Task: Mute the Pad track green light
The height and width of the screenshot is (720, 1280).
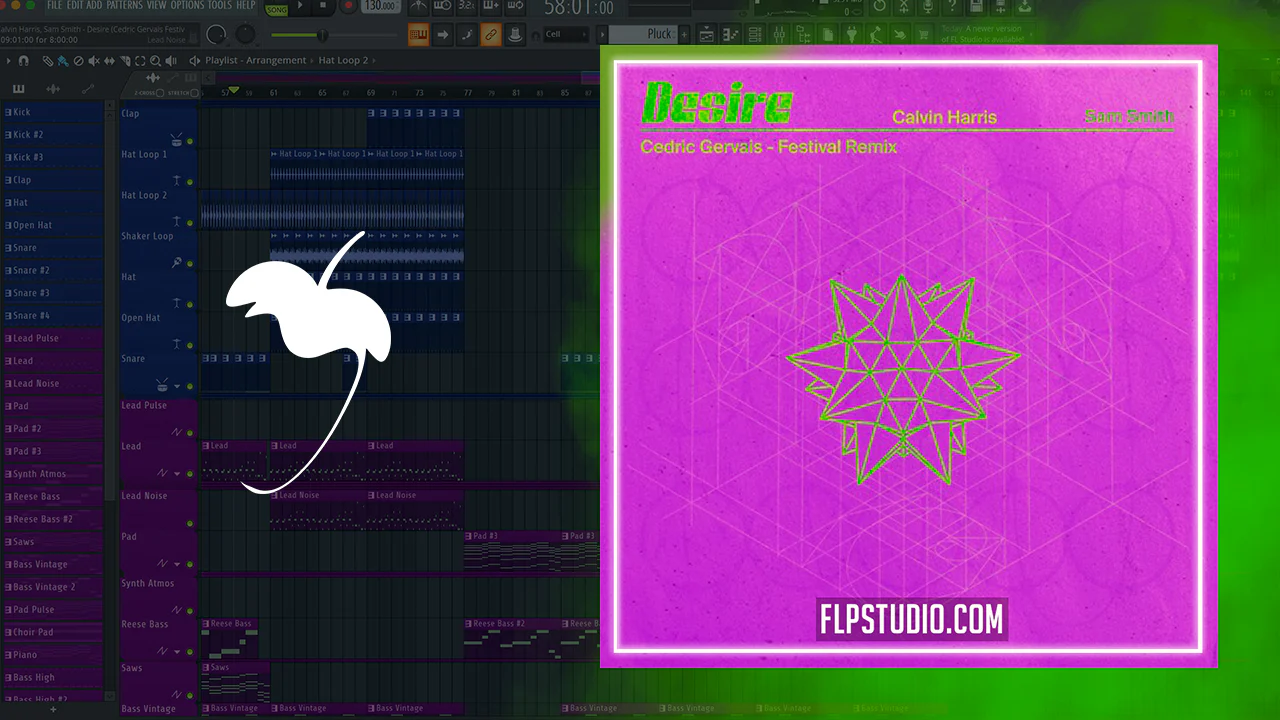Action: pyautogui.click(x=190, y=564)
